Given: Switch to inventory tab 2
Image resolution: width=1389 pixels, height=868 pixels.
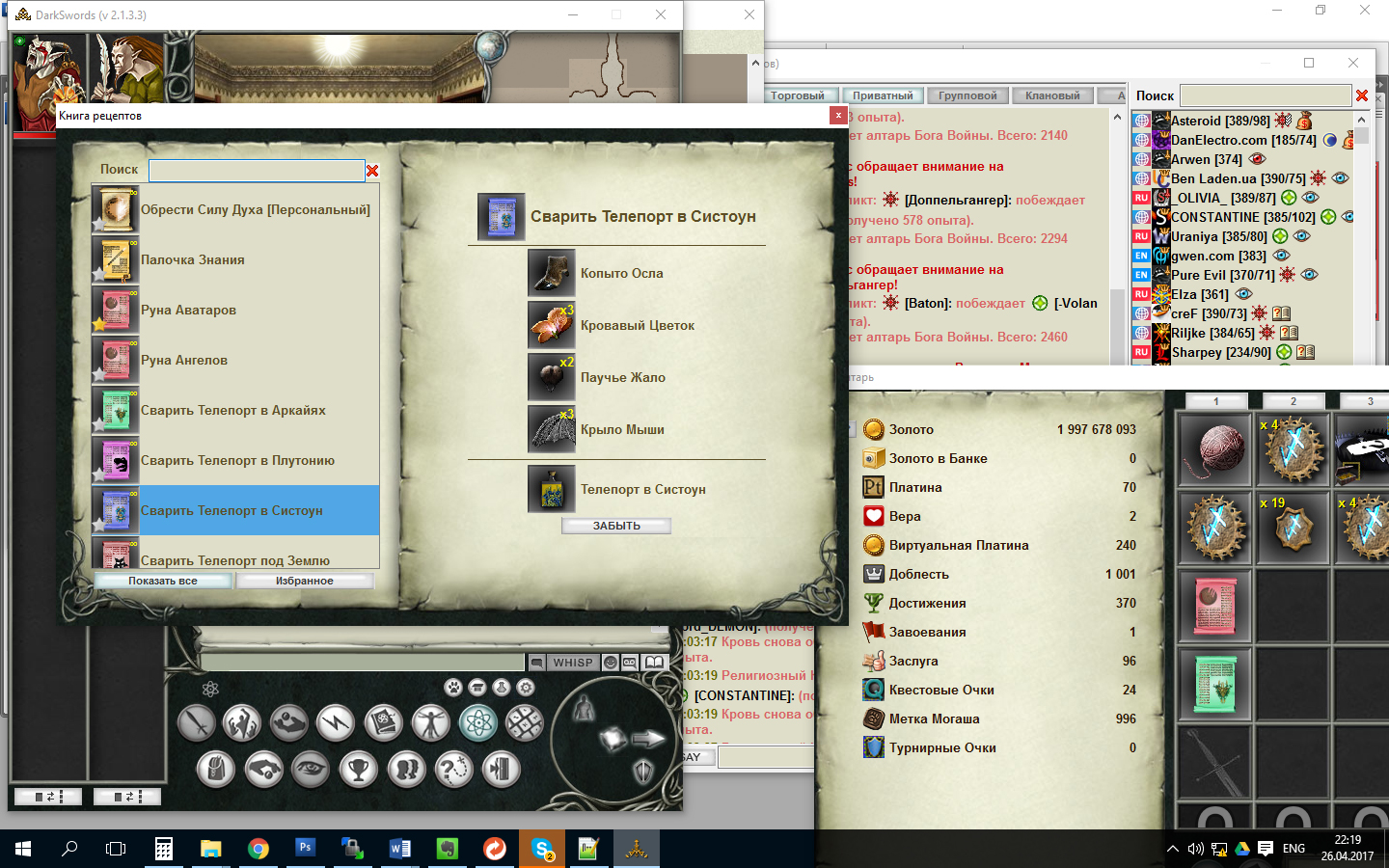Looking at the screenshot, I should pyautogui.click(x=1294, y=400).
